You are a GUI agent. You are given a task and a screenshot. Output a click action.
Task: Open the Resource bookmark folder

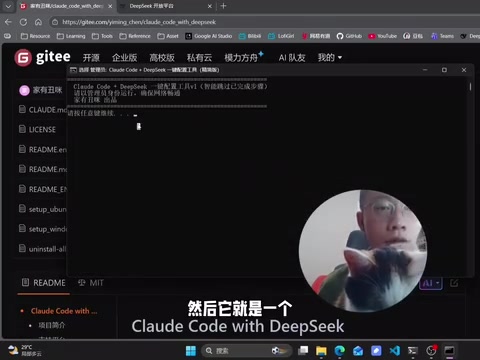[x=35, y=36]
